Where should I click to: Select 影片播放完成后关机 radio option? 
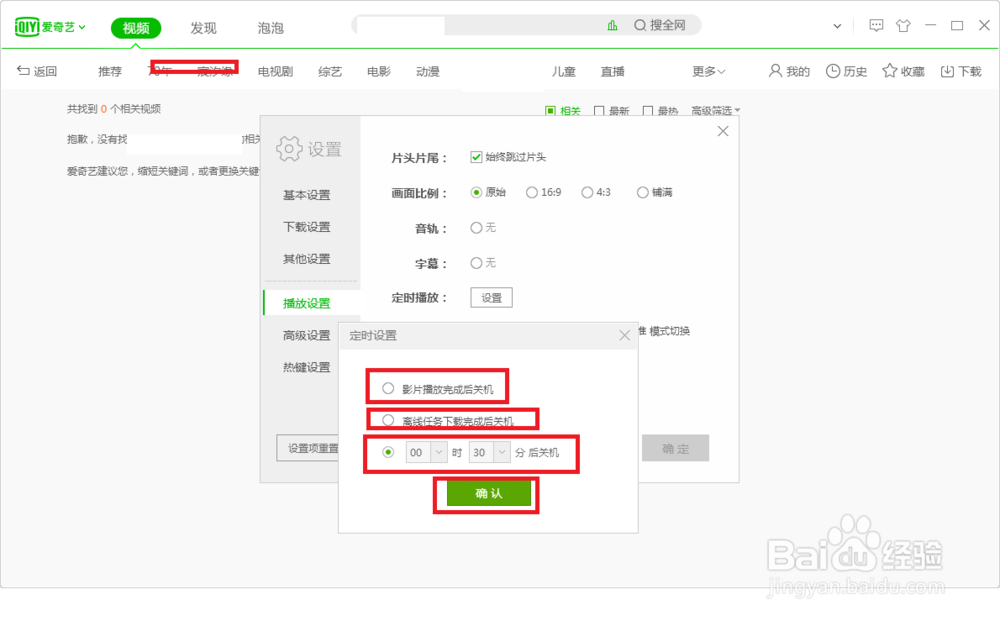(387, 386)
